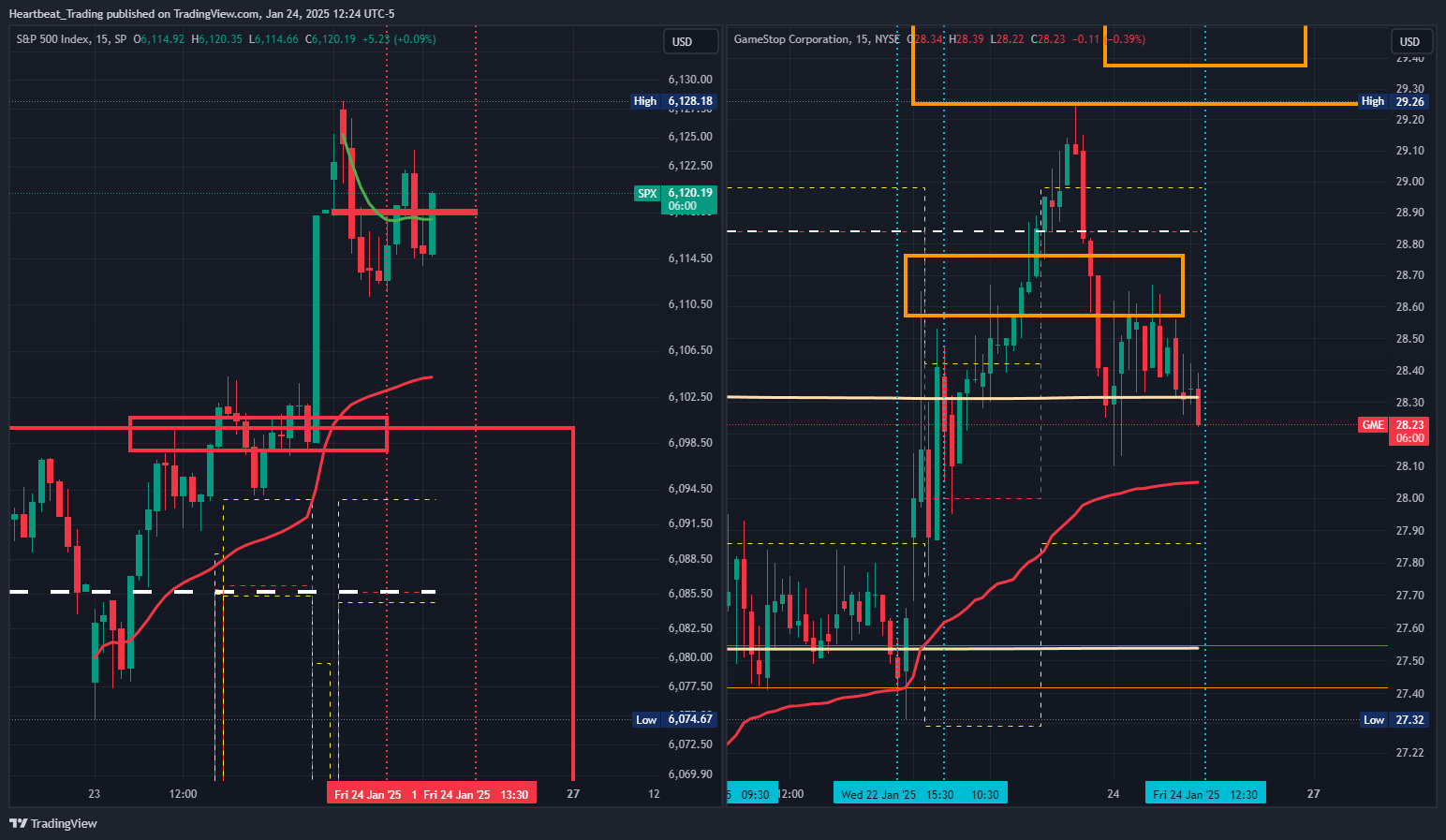Click the red 'Fri 24 Jan '25 13:30' time label
Viewport: 1446px width, 840px height.
pos(476,794)
